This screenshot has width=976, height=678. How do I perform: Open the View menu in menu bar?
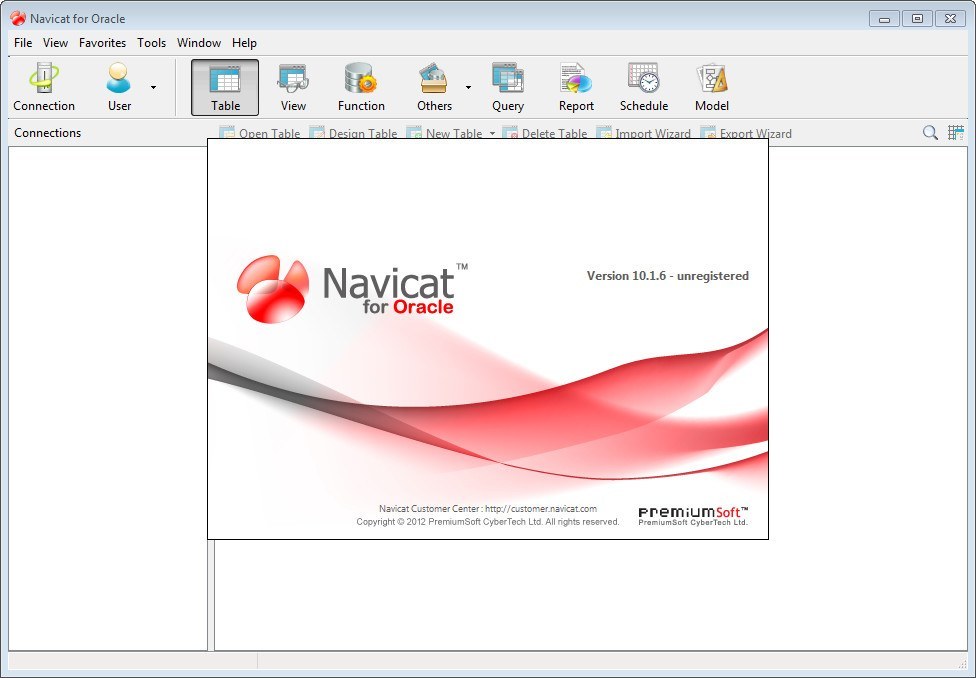click(55, 43)
